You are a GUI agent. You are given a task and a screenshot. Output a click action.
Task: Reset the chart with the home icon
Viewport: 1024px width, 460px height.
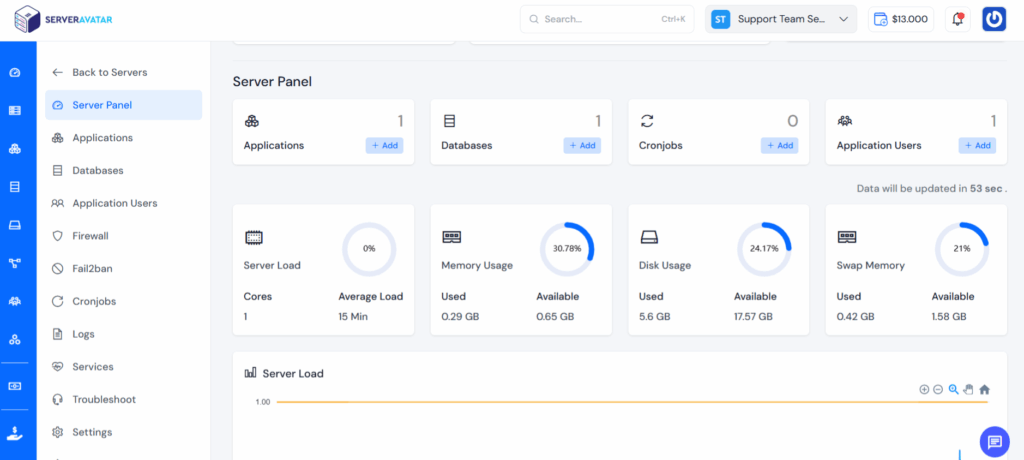point(984,389)
